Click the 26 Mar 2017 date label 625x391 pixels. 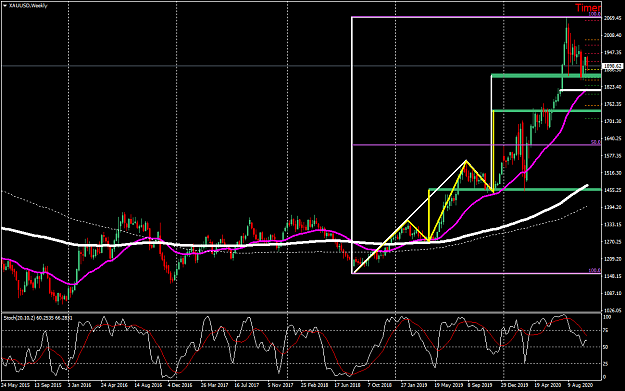(214, 385)
